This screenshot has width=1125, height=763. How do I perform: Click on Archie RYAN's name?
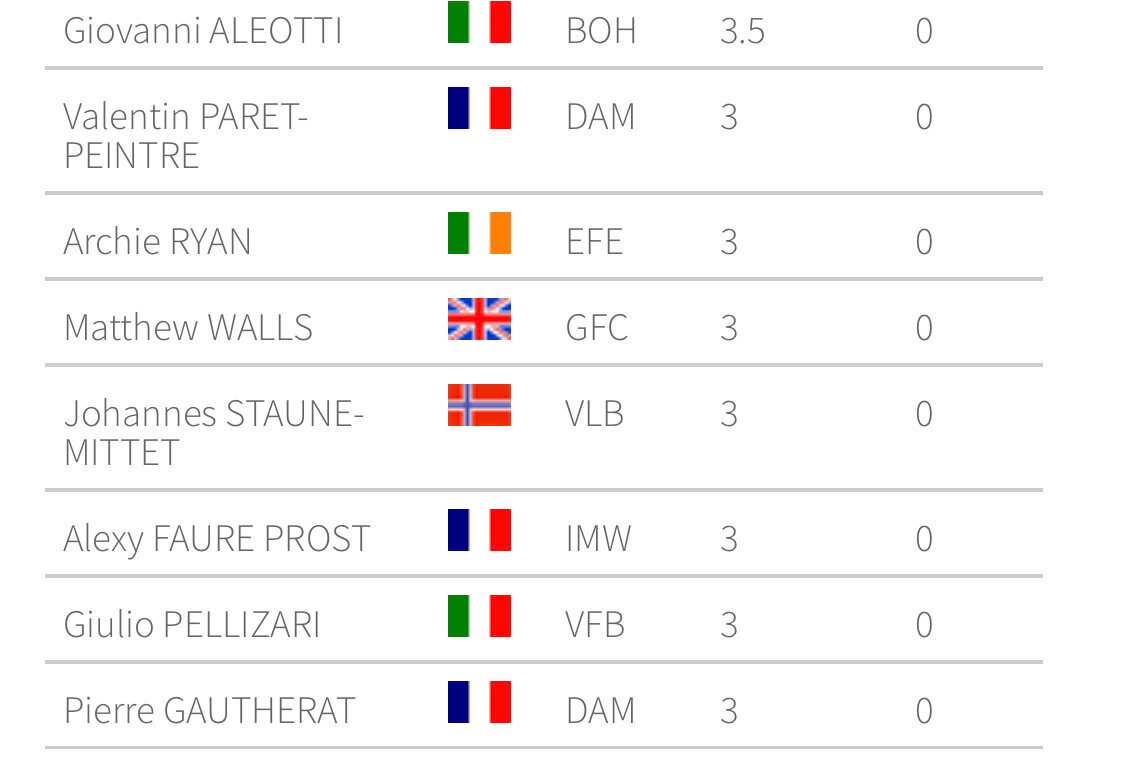coord(157,242)
